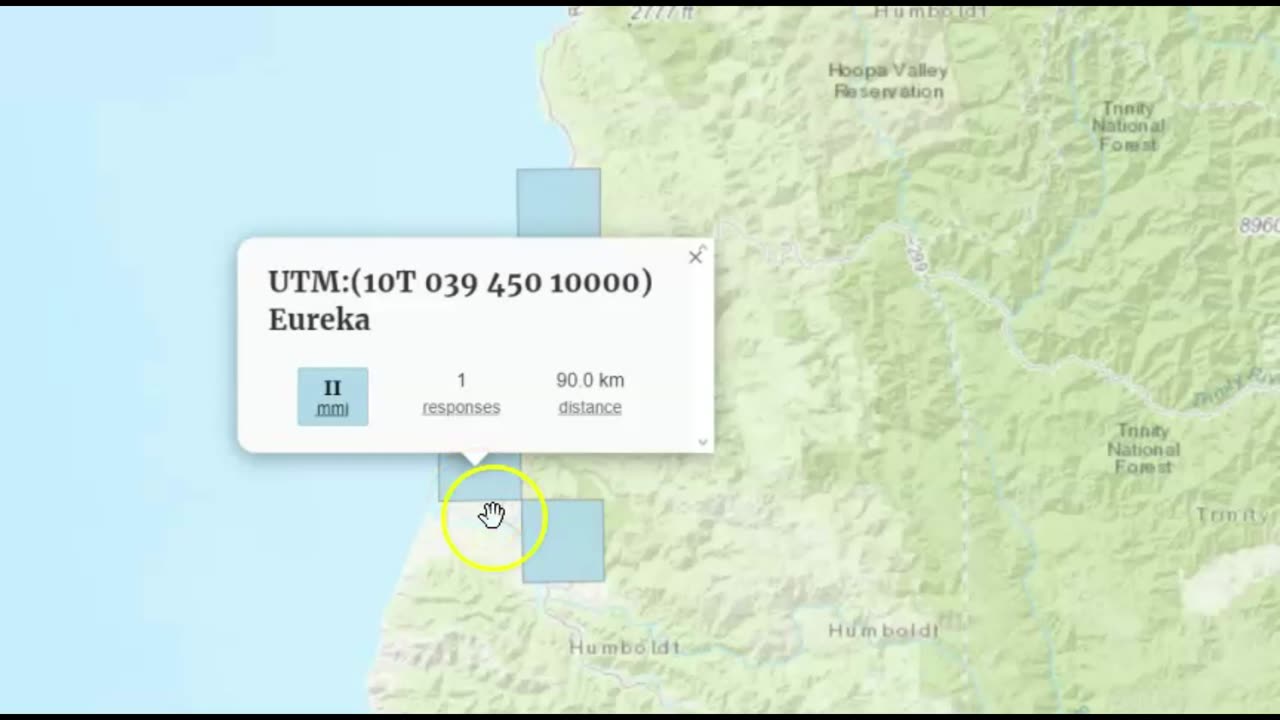Click the mmi label link
Screen dimensions: 1280x720
[333, 408]
